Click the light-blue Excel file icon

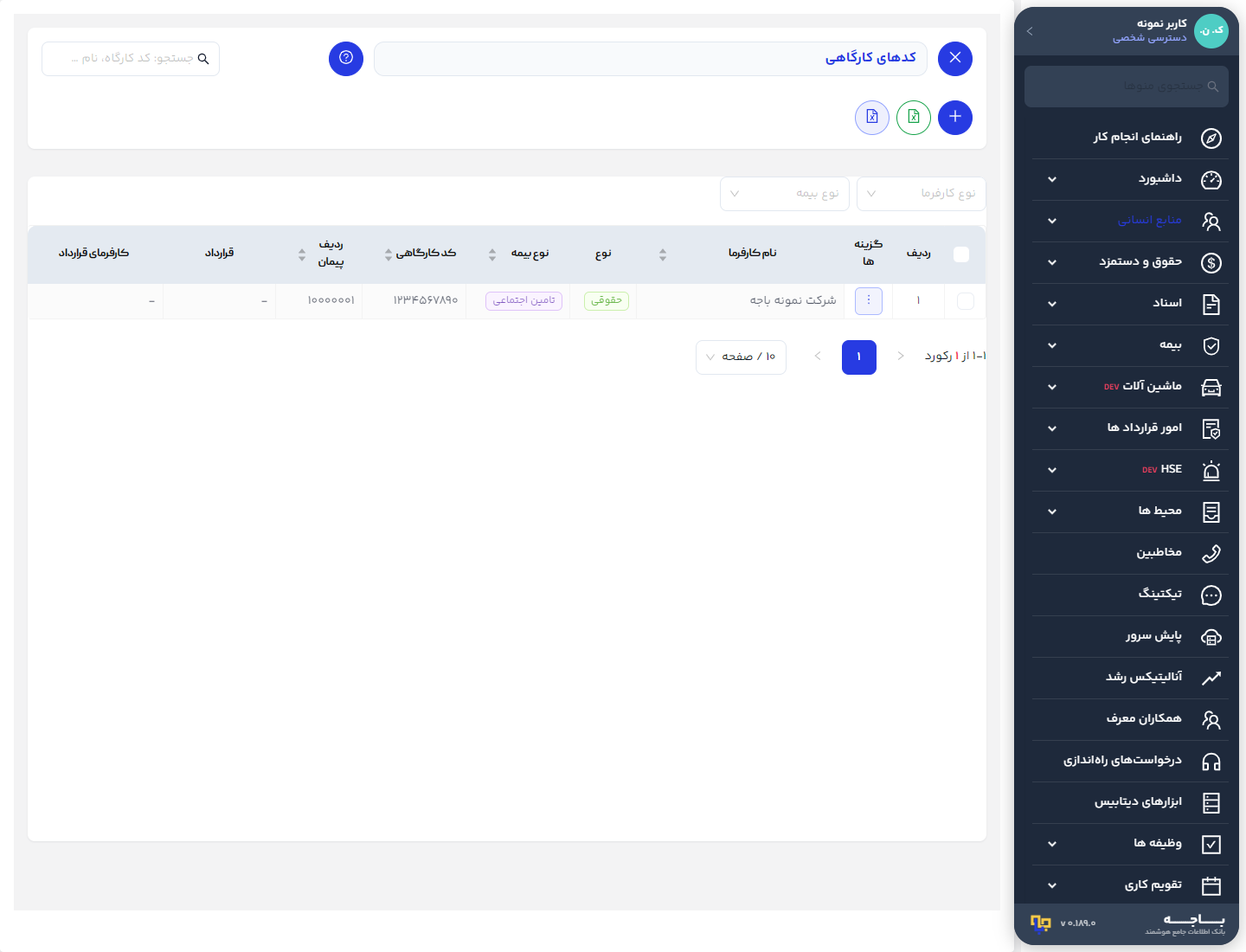[872, 118]
